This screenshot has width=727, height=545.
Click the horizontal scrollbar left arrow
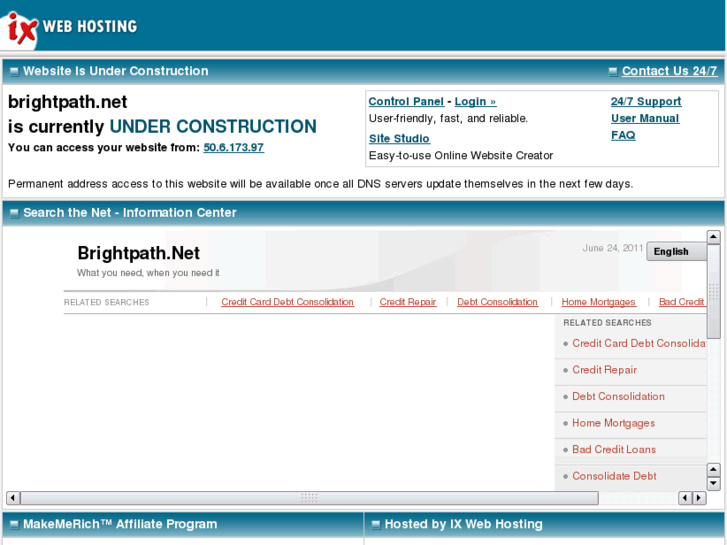(13, 498)
